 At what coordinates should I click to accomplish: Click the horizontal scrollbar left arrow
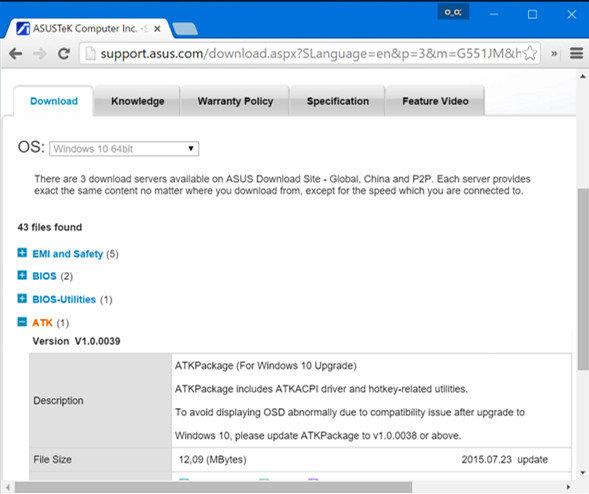tap(8, 488)
